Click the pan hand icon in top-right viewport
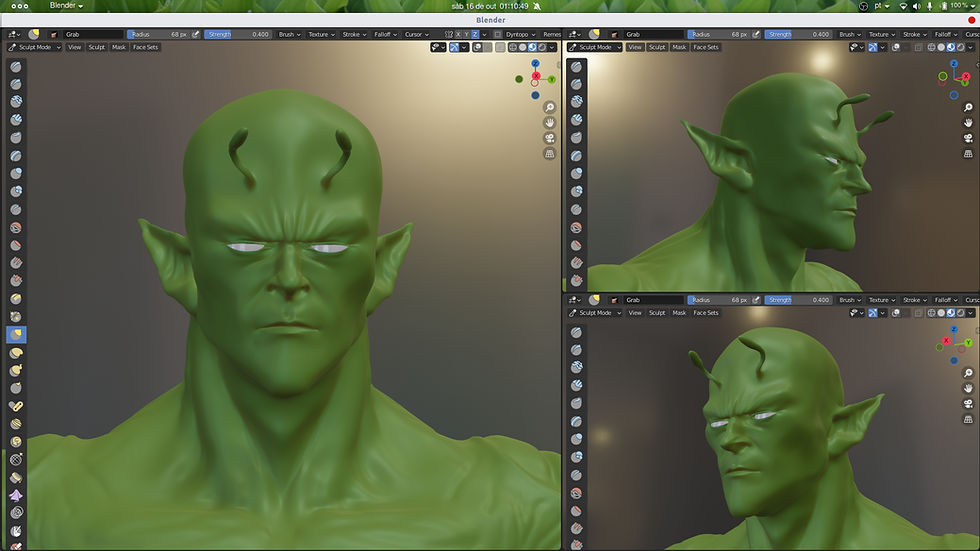Viewport: 980px width, 551px height. coord(968,123)
